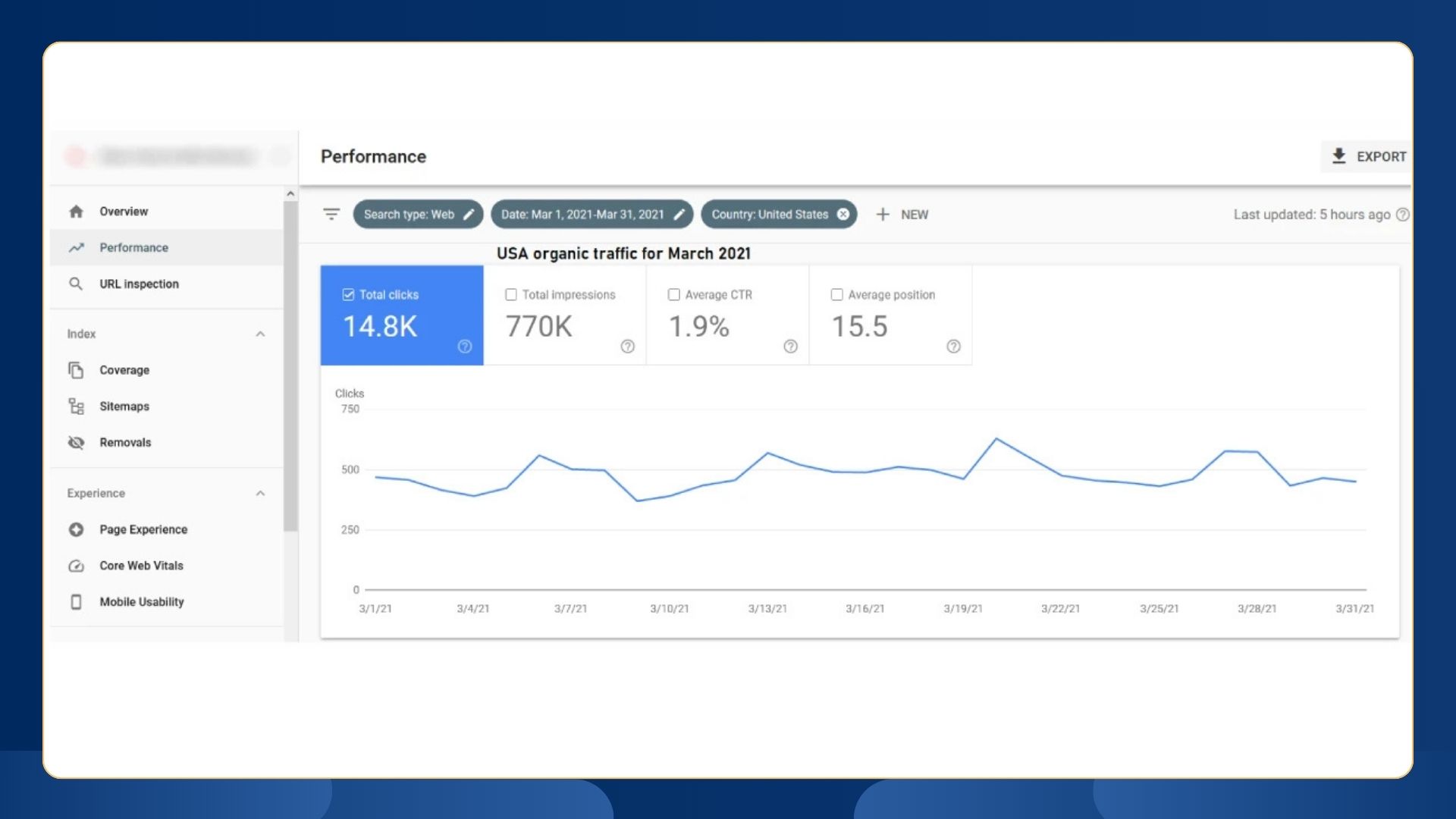Click the 15.5 average position value
The height and width of the screenshot is (819, 1456).
pyautogui.click(x=859, y=327)
